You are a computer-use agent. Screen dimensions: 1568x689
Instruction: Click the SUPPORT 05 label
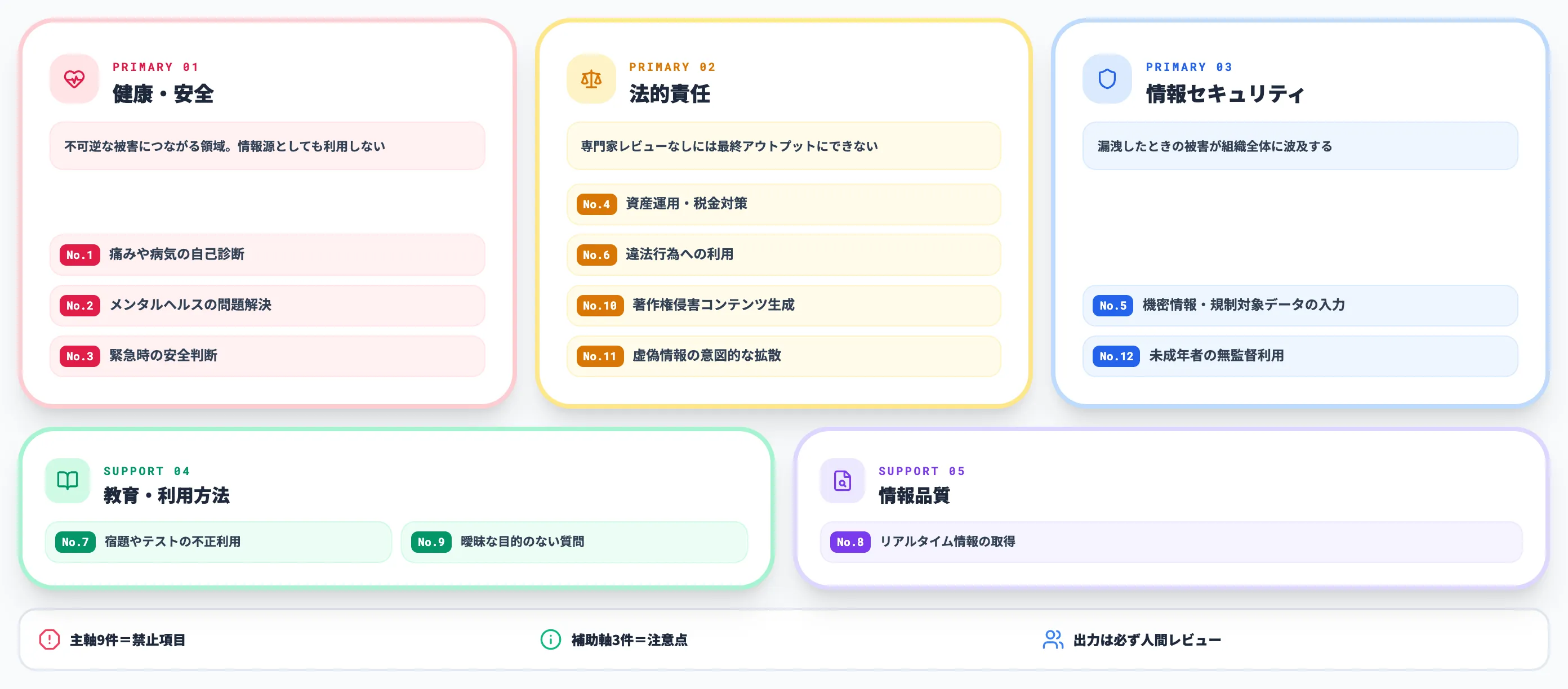tap(921, 471)
